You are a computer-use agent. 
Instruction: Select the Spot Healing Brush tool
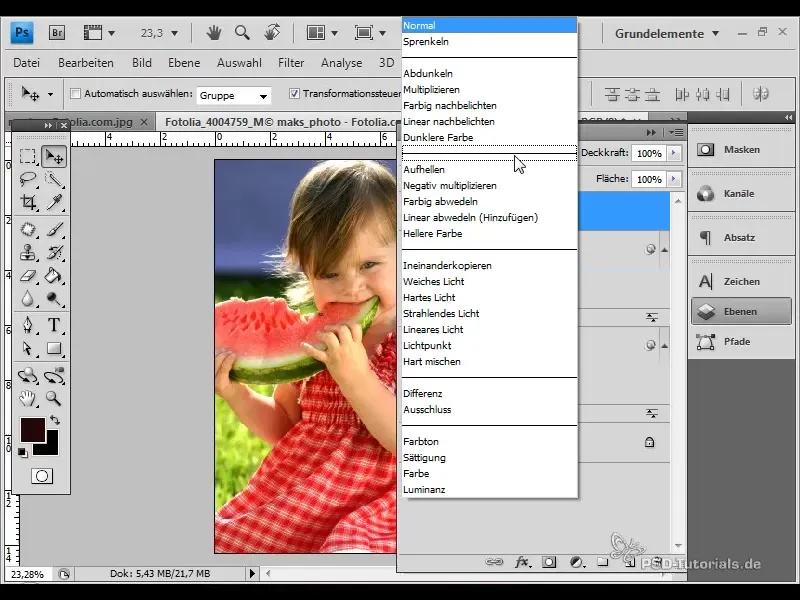click(x=28, y=229)
